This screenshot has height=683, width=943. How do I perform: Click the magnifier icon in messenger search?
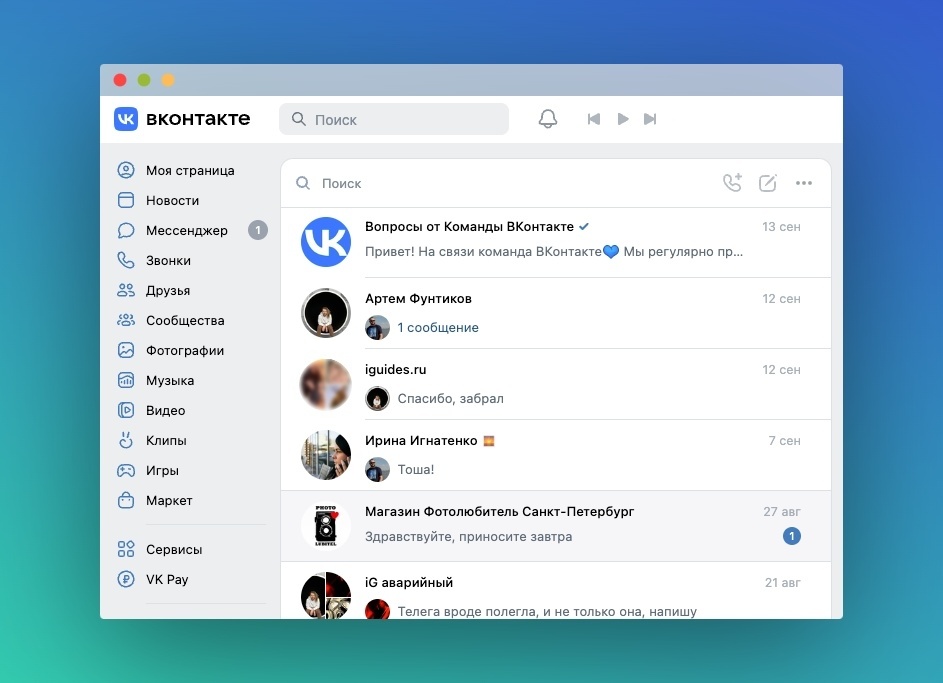303,183
